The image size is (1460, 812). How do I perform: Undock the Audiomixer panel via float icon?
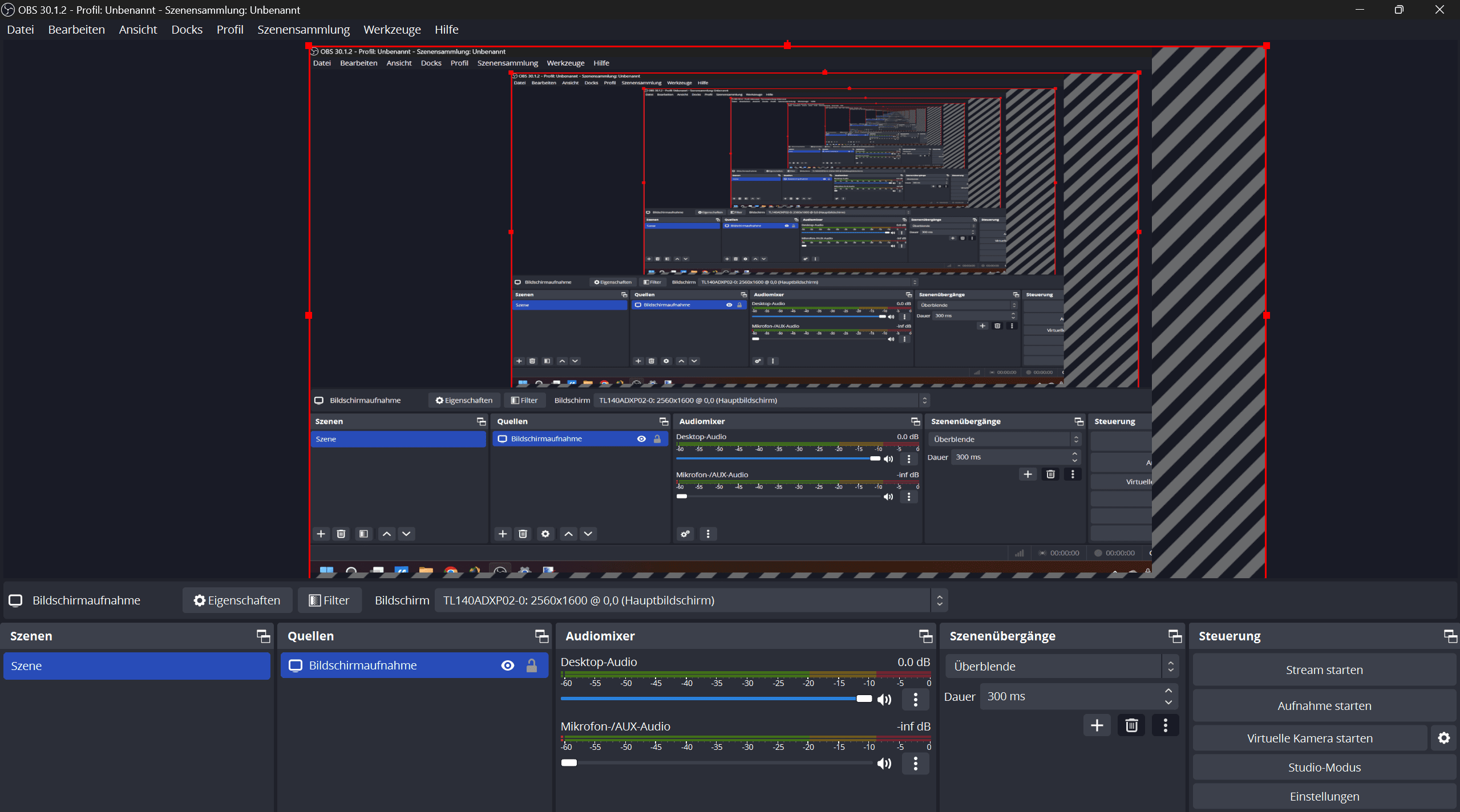pyautogui.click(x=925, y=636)
